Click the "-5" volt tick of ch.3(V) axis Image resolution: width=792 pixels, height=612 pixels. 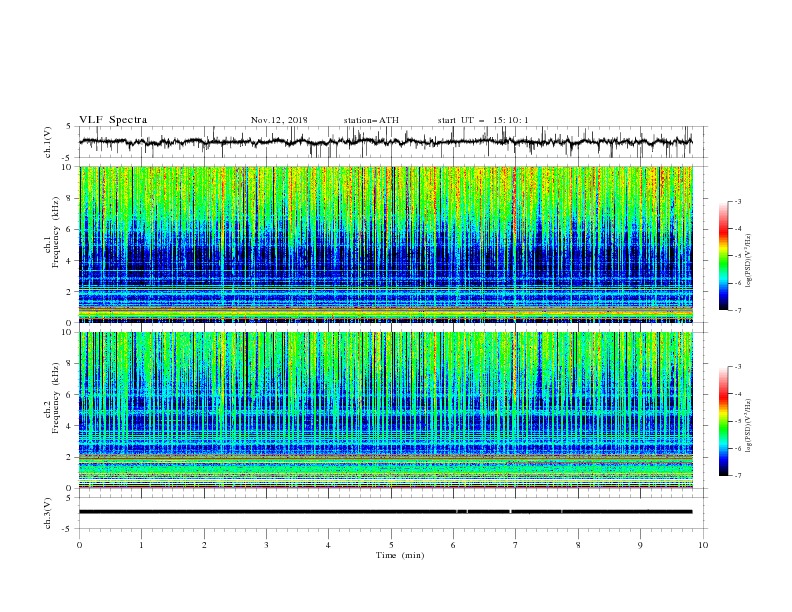[x=67, y=529]
